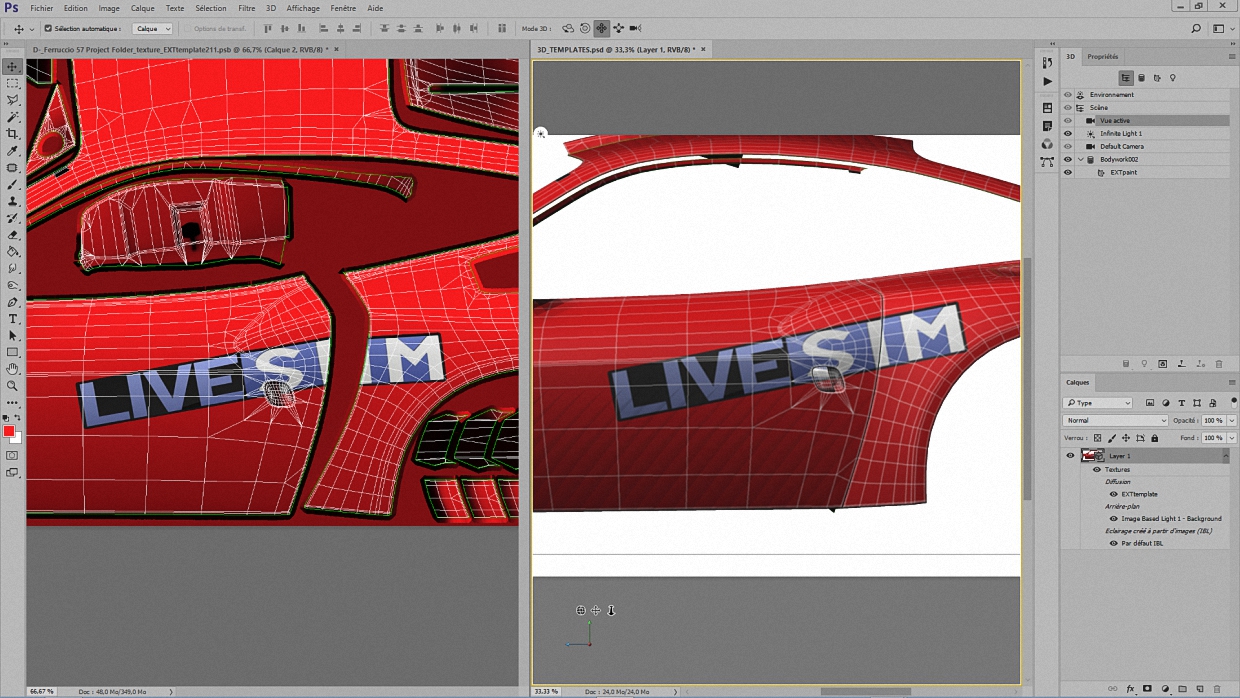
Task: Switch to the Propriétés tab
Action: [x=1103, y=57]
